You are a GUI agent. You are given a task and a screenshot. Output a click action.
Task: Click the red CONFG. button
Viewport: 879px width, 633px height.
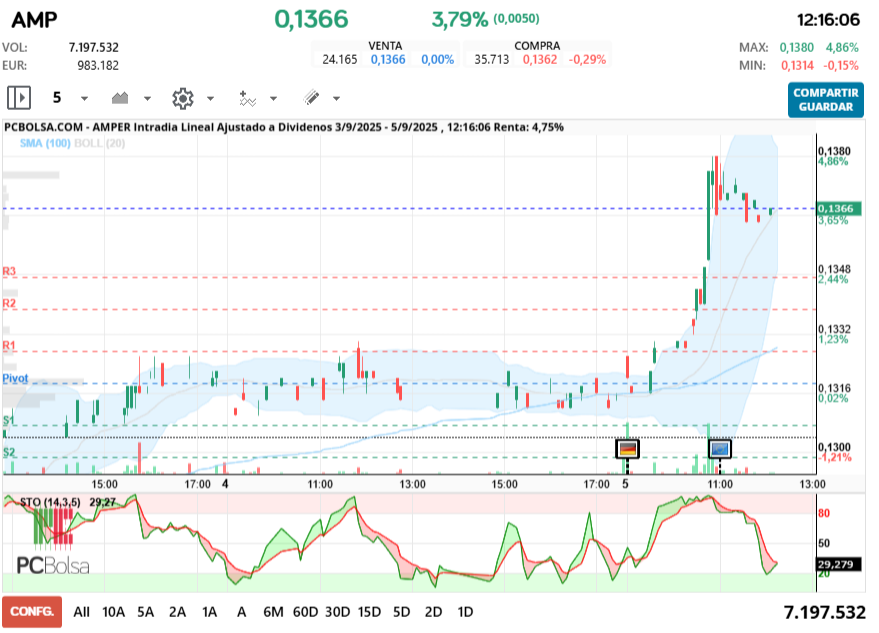(x=32, y=611)
